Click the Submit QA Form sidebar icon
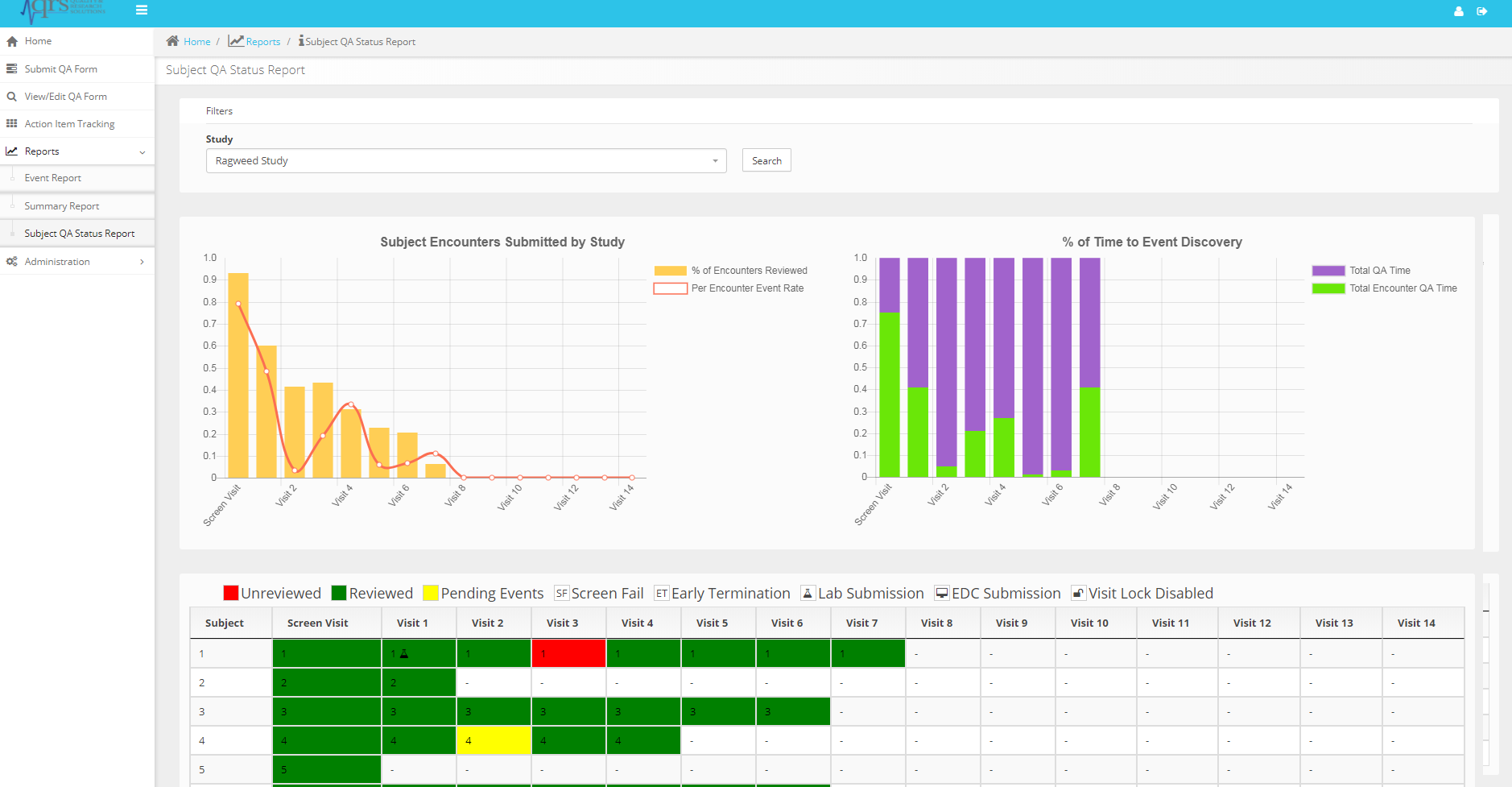 (12, 69)
